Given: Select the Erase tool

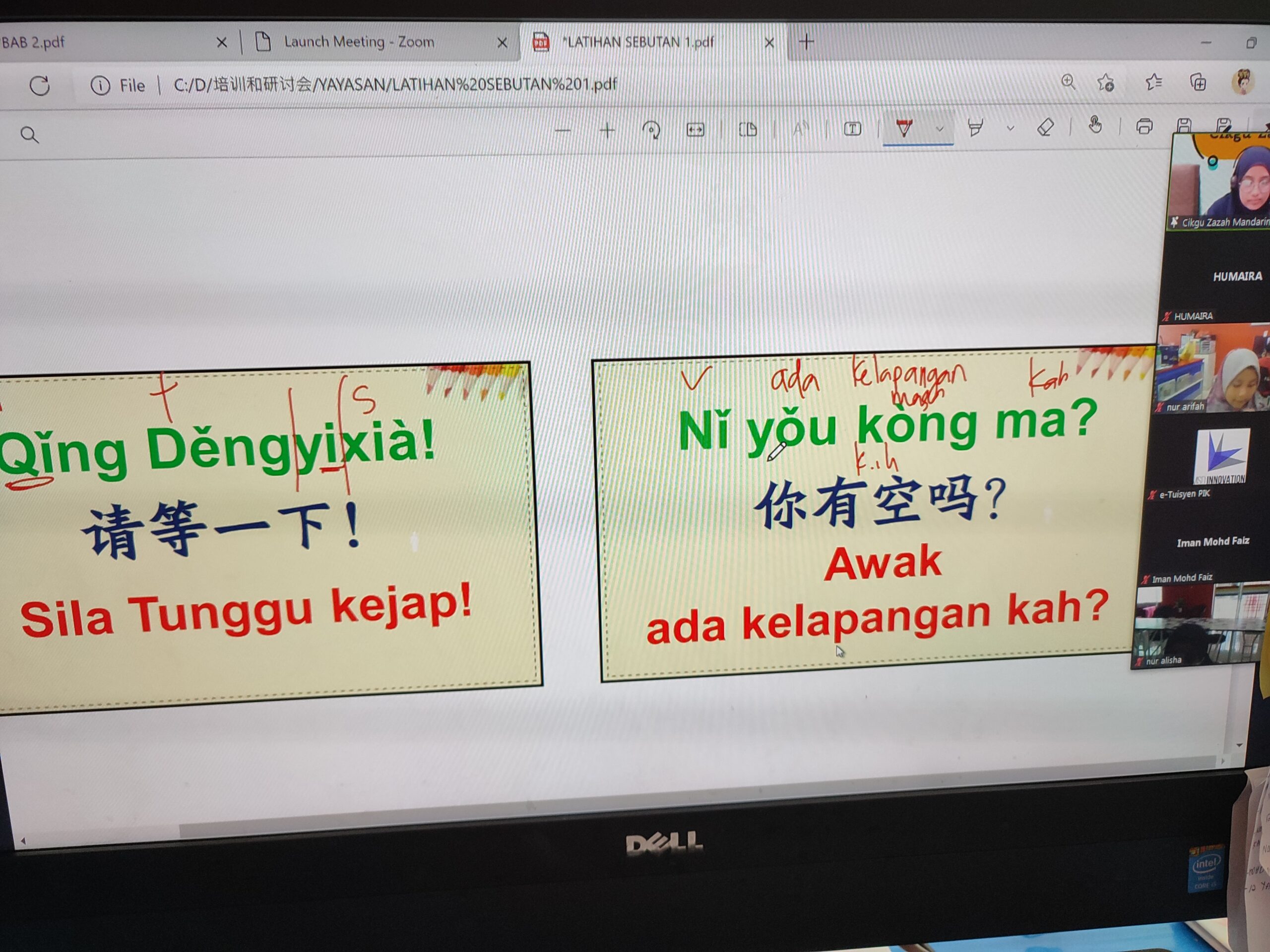Looking at the screenshot, I should tap(1045, 127).
